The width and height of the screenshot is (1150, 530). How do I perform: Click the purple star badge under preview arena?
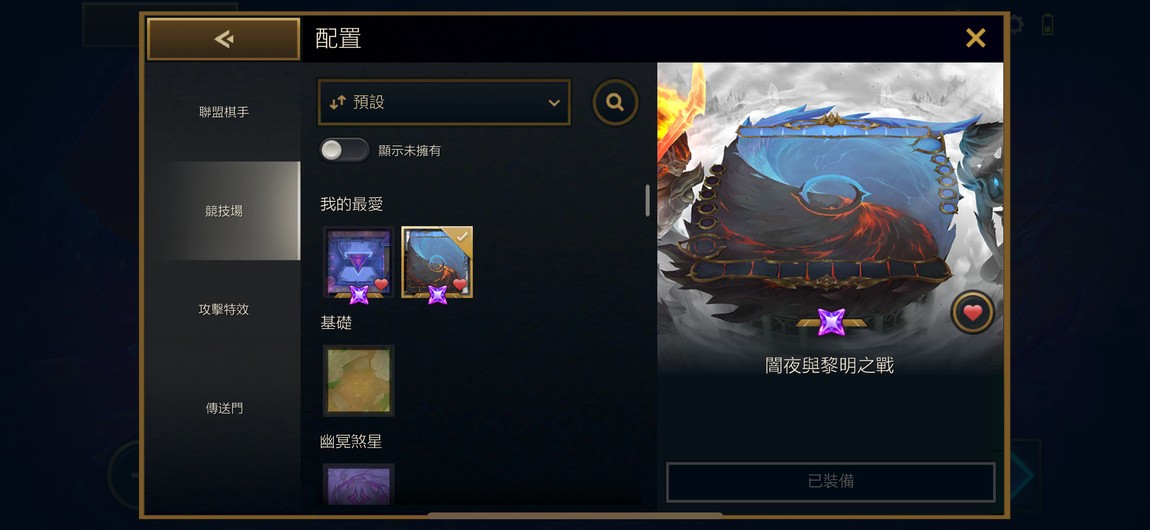831,323
